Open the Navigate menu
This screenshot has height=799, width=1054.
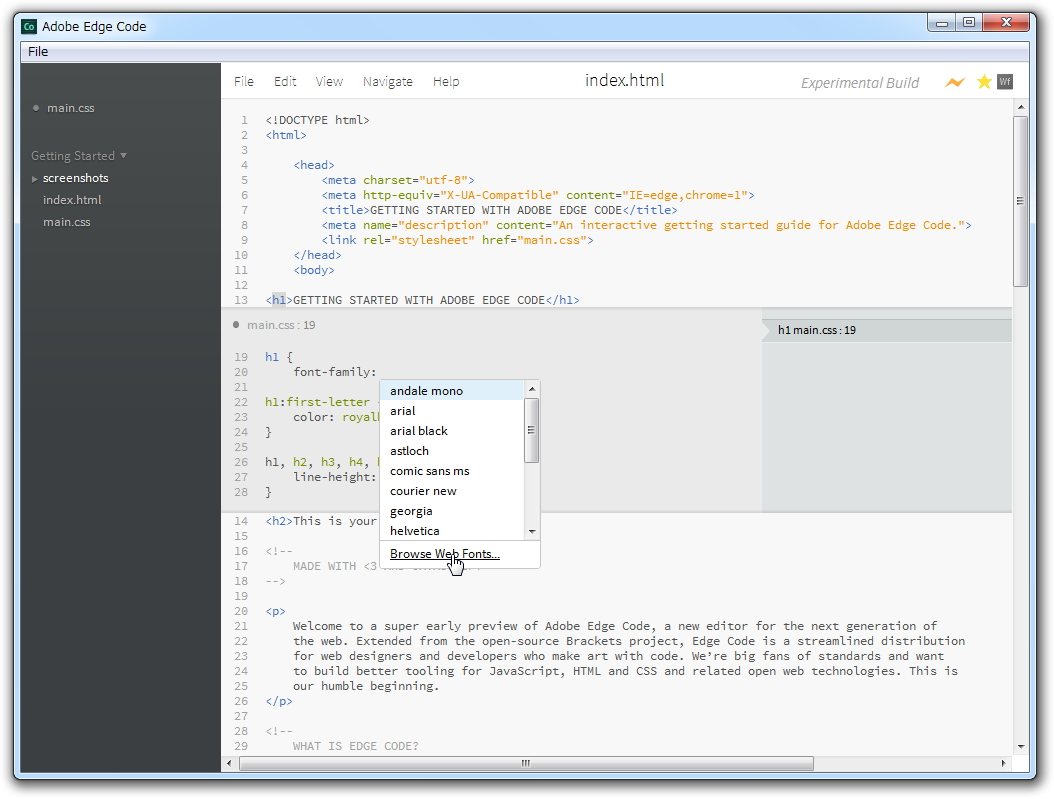click(x=387, y=81)
